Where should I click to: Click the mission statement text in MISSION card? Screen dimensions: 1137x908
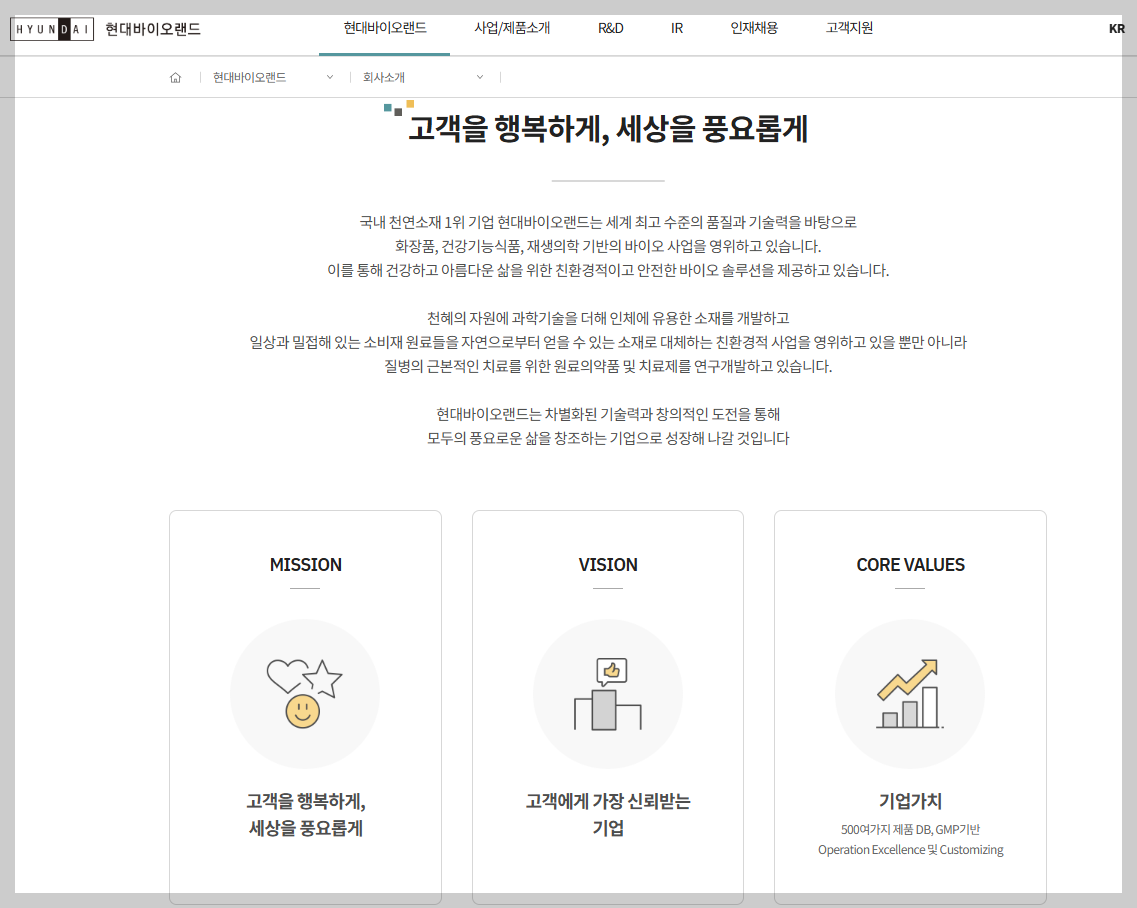pos(305,814)
